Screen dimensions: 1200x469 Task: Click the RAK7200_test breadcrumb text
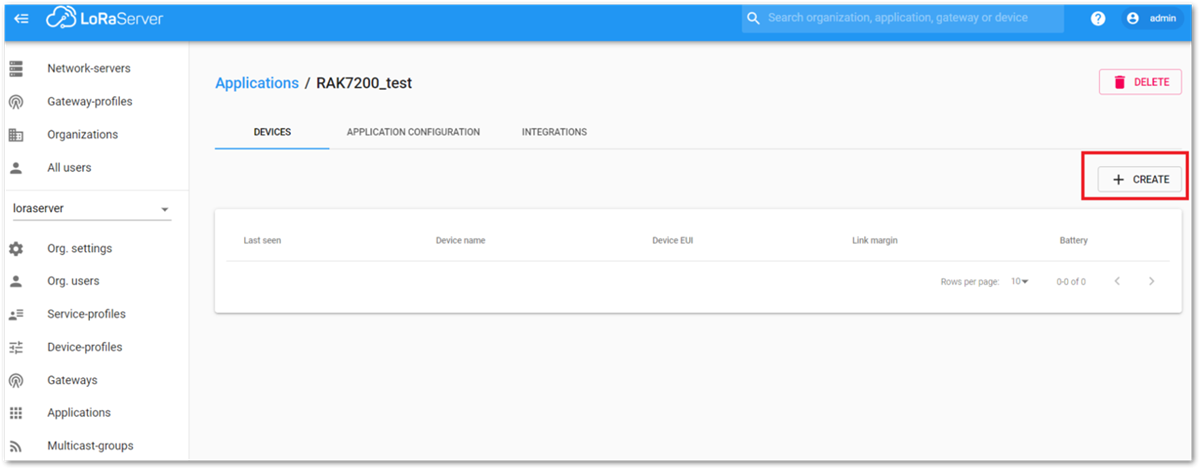click(x=364, y=83)
